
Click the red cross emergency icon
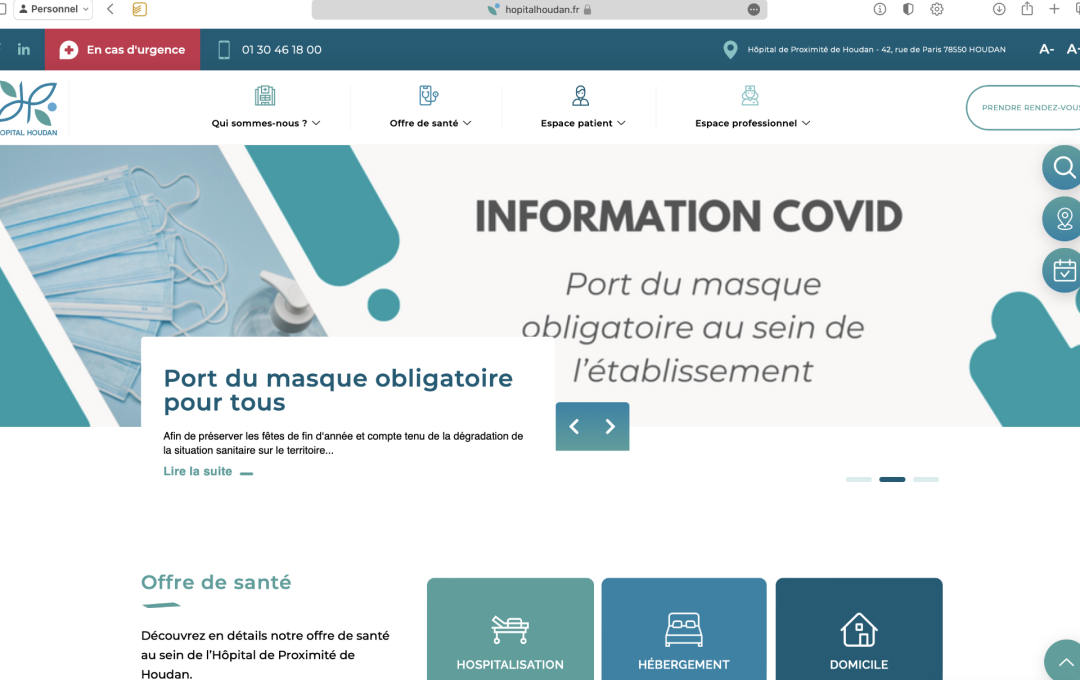(69, 50)
